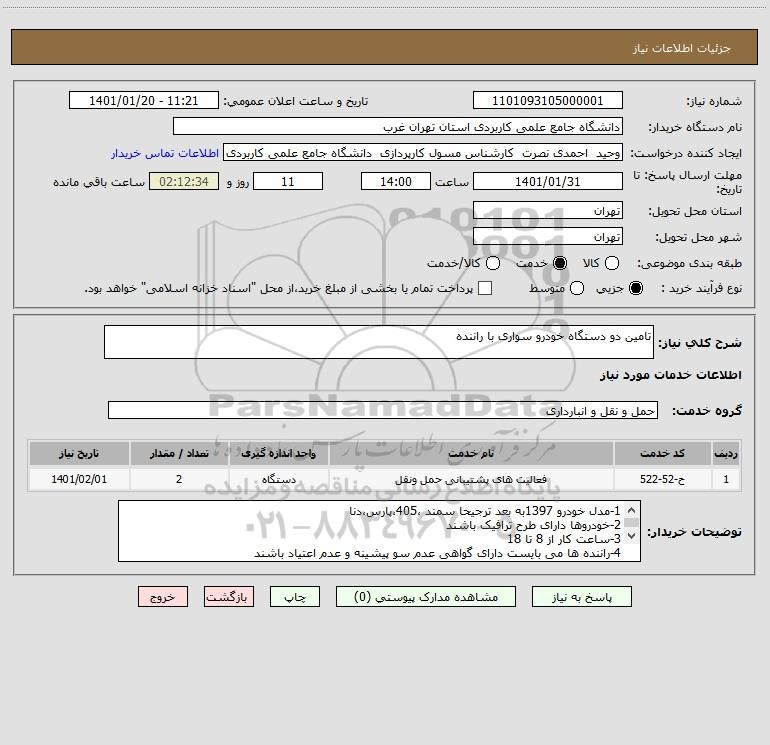This screenshot has height=745, width=770.
Task: Click the تعداد / مقدار column header
Action: point(179,453)
